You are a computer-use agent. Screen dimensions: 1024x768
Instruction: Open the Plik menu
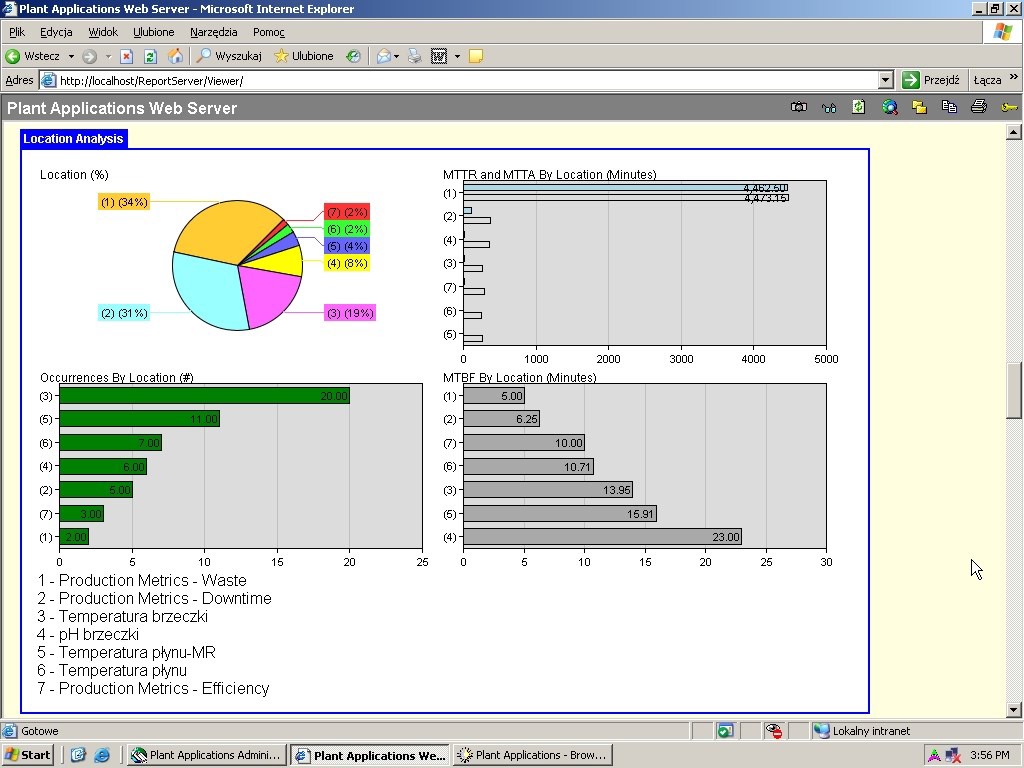tap(17, 32)
